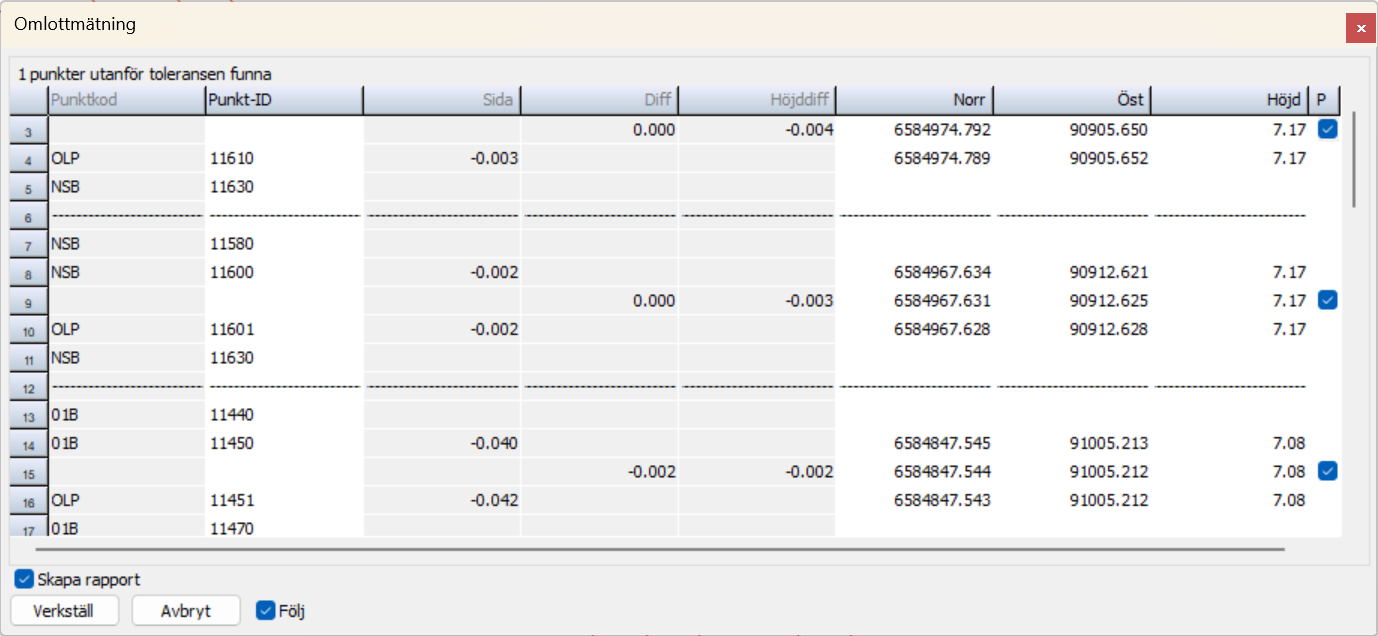Select row header number 4

(x=28, y=159)
